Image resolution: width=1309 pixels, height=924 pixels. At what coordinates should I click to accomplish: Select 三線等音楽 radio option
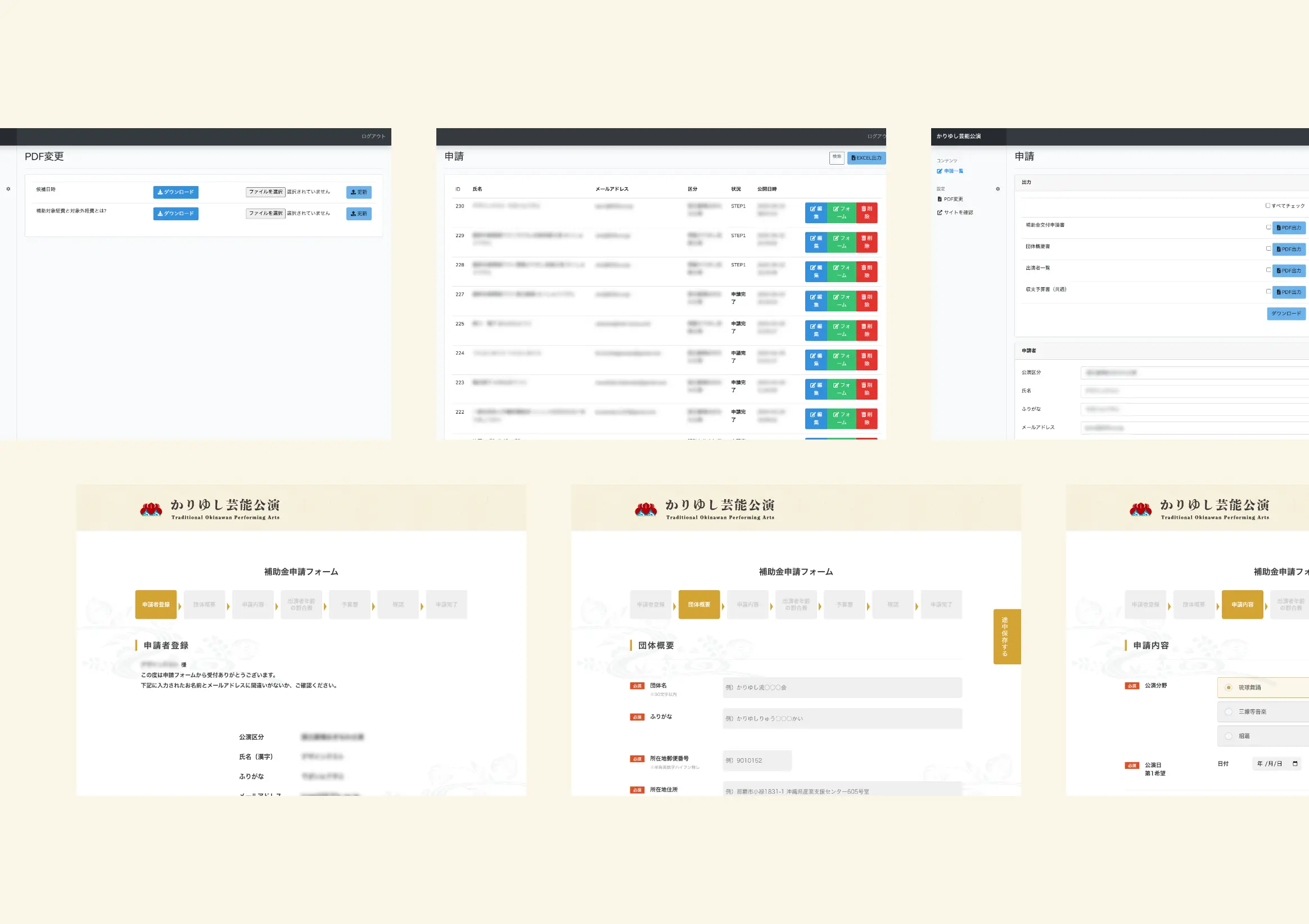click(x=1229, y=712)
